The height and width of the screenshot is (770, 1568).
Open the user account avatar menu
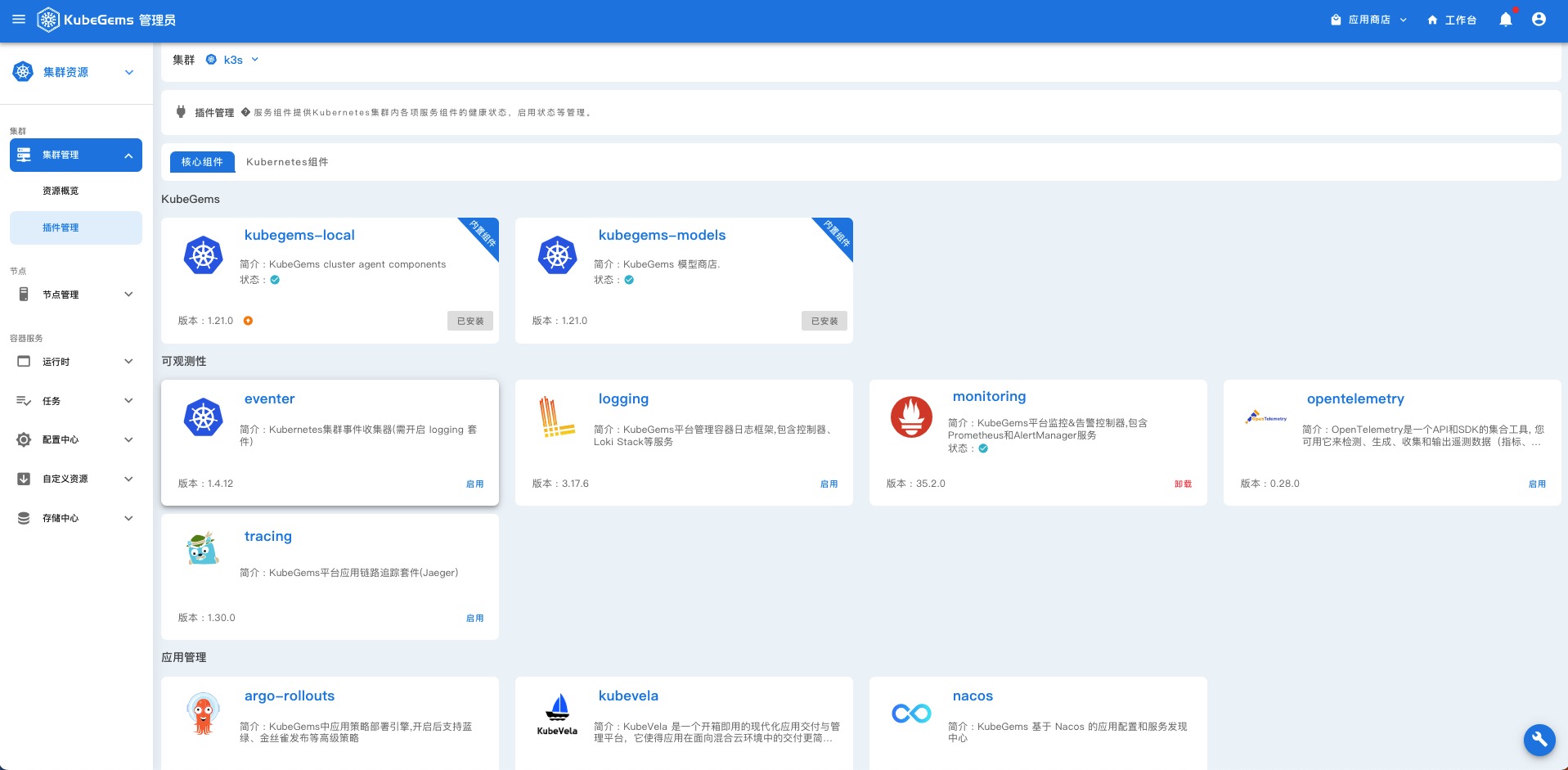1539,20
